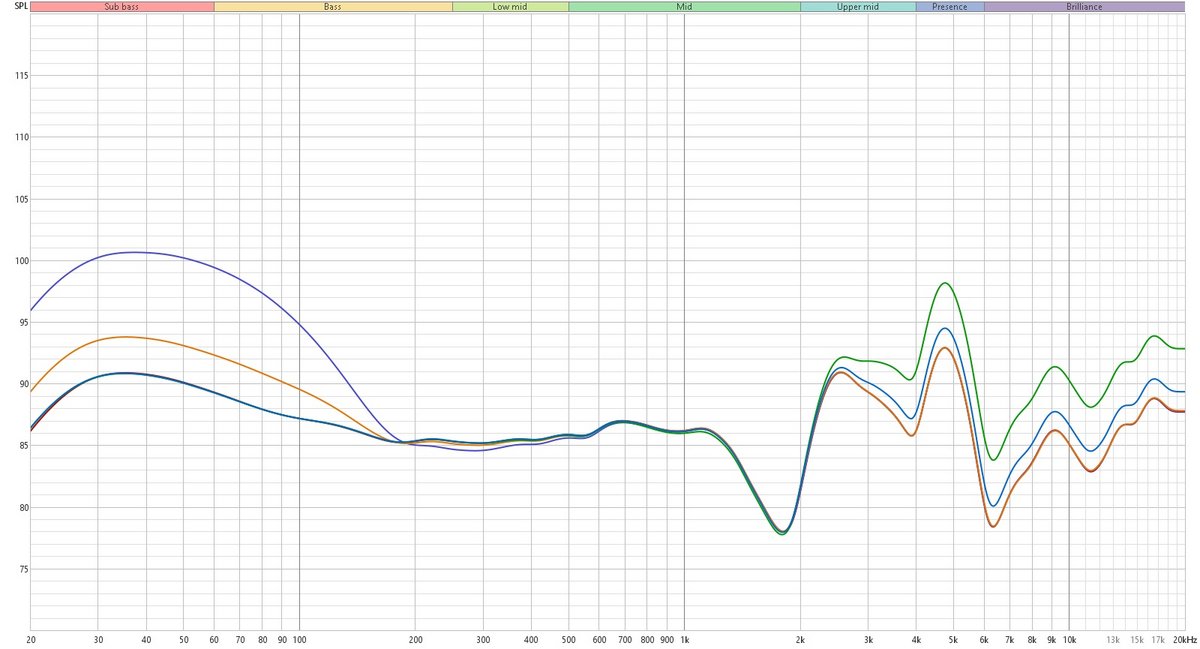1200x649 pixels.
Task: Click the 5k frequency axis label
Action: (953, 639)
